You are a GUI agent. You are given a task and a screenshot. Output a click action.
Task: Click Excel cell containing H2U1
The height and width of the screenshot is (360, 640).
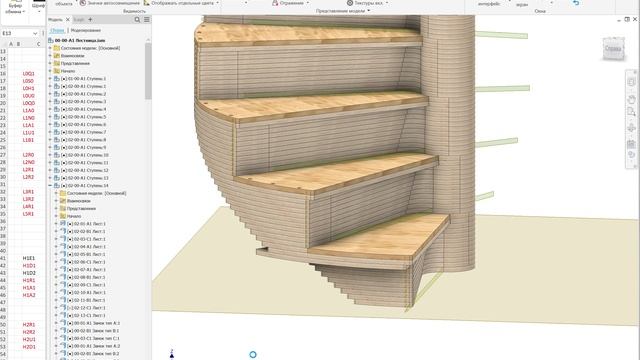(29, 339)
